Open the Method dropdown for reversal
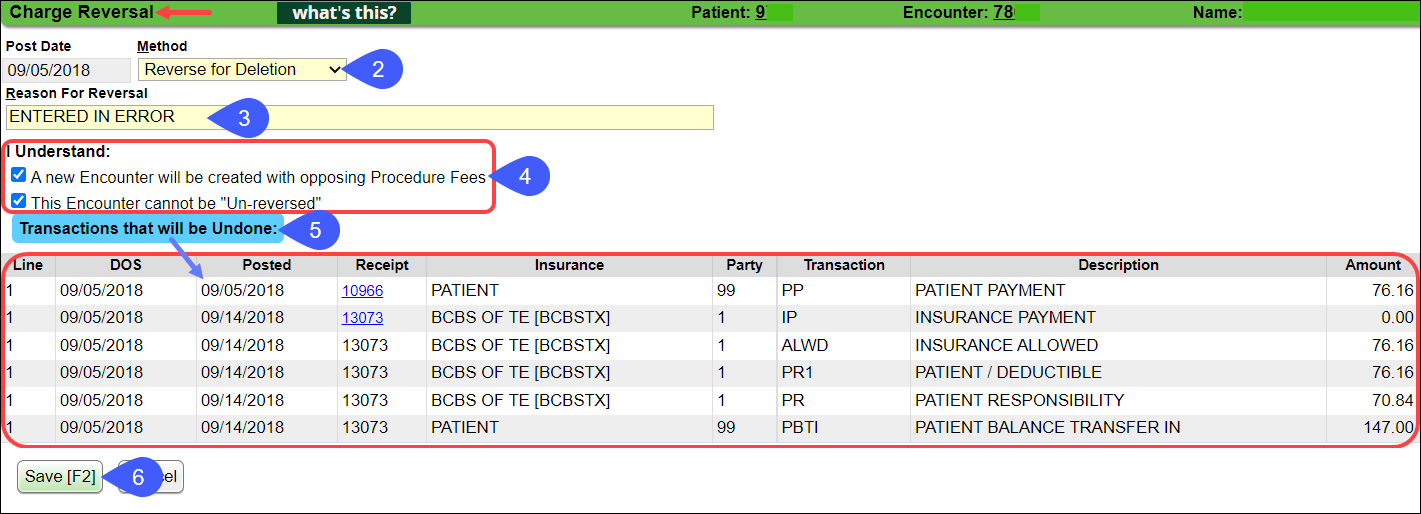The width and height of the screenshot is (1421, 514). click(242, 70)
